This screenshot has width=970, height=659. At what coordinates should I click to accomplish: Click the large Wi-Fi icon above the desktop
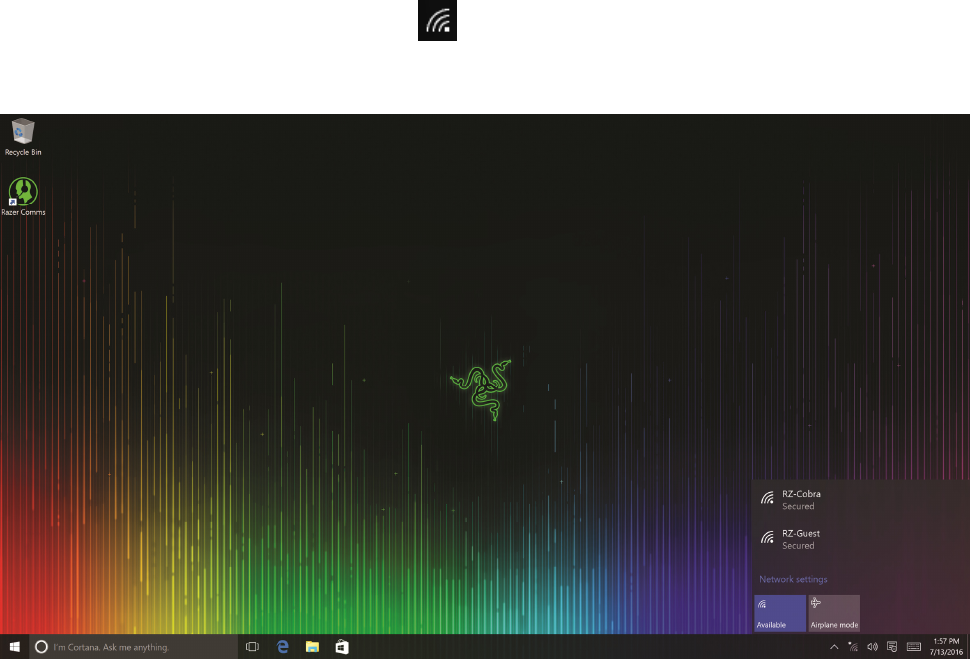coord(437,20)
